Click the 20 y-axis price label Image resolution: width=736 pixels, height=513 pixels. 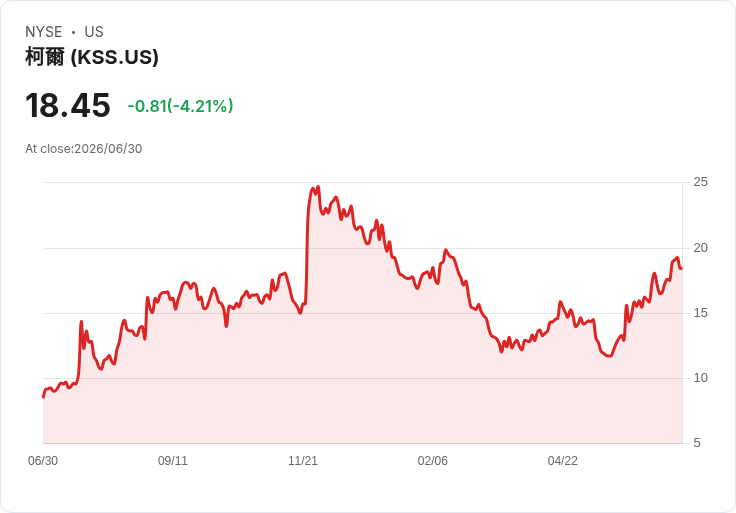tap(700, 248)
